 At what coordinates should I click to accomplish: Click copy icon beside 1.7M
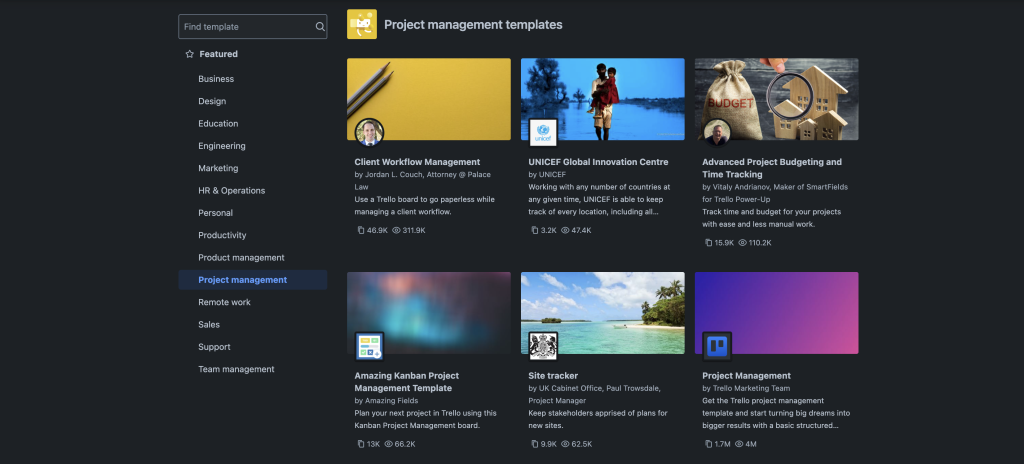709,444
